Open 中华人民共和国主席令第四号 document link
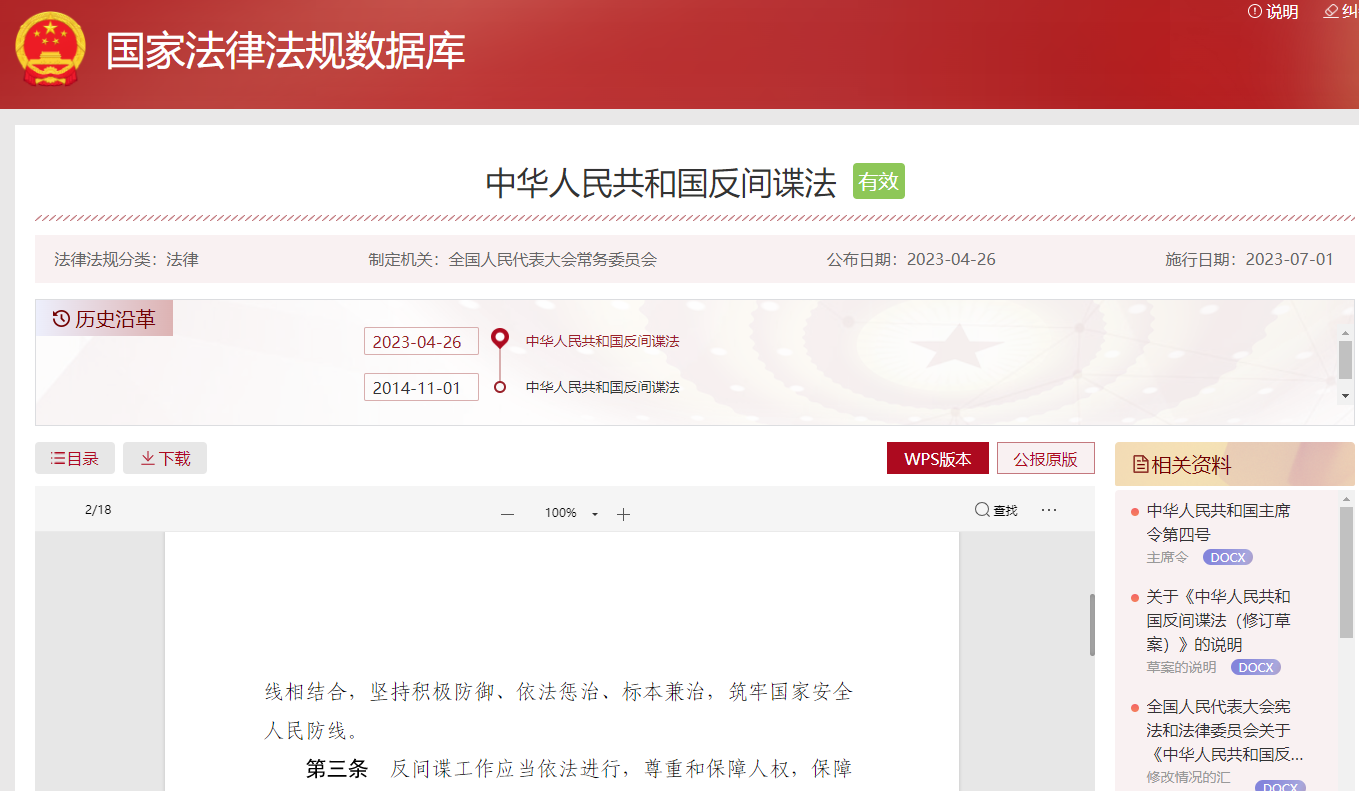Screen dimensions: 1359x791 point(1218,522)
